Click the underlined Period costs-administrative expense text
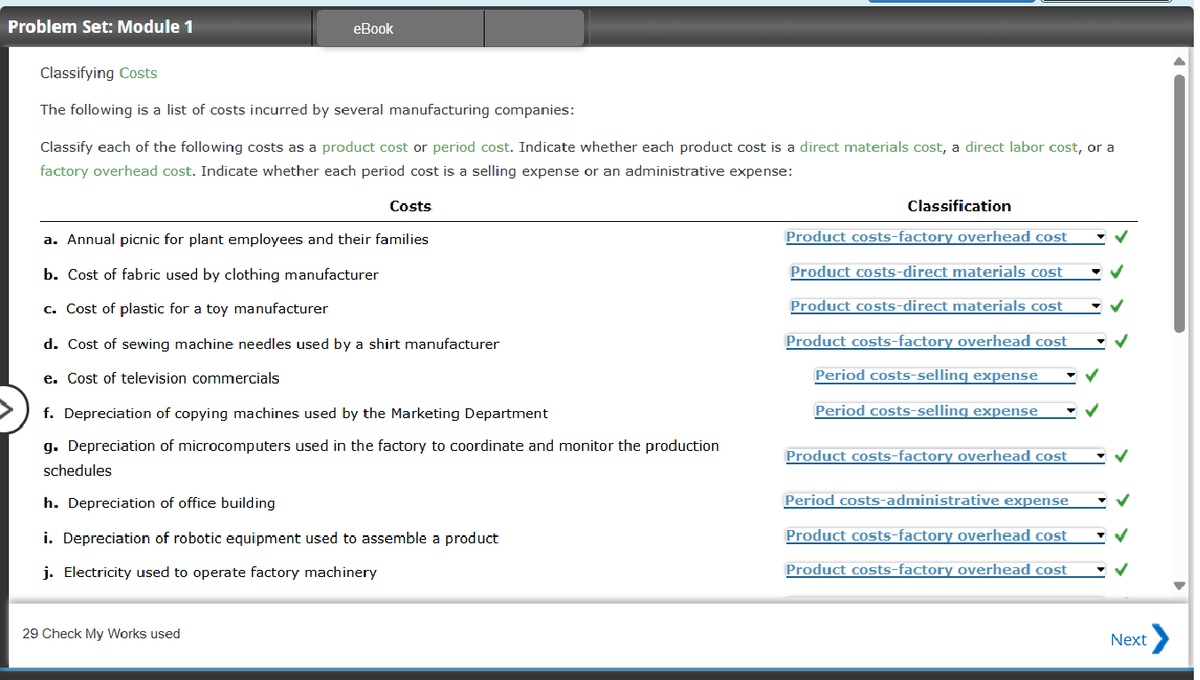Screen dimensions: 1200x680 [x=930, y=500]
